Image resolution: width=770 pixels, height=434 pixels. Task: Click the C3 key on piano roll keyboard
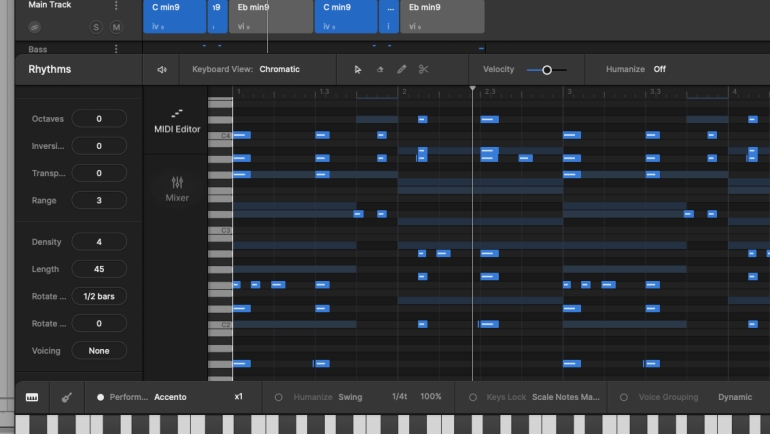click(x=220, y=230)
